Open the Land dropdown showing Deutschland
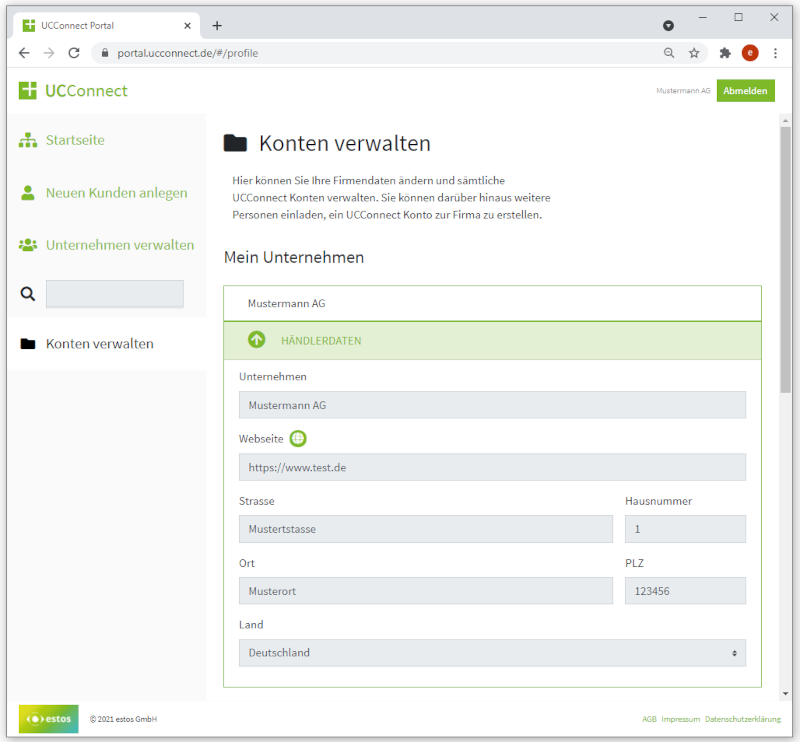This screenshot has height=742, width=800. [x=492, y=653]
